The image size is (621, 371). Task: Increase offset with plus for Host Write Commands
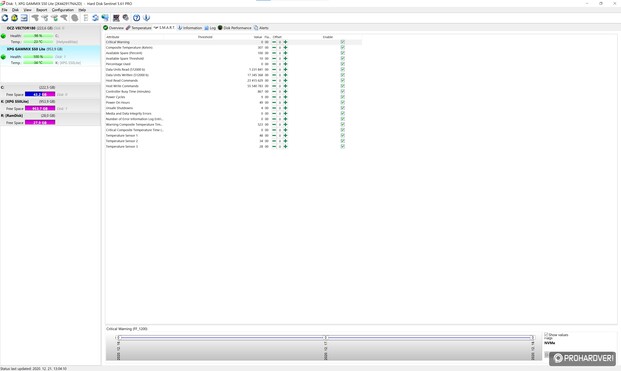coord(286,86)
